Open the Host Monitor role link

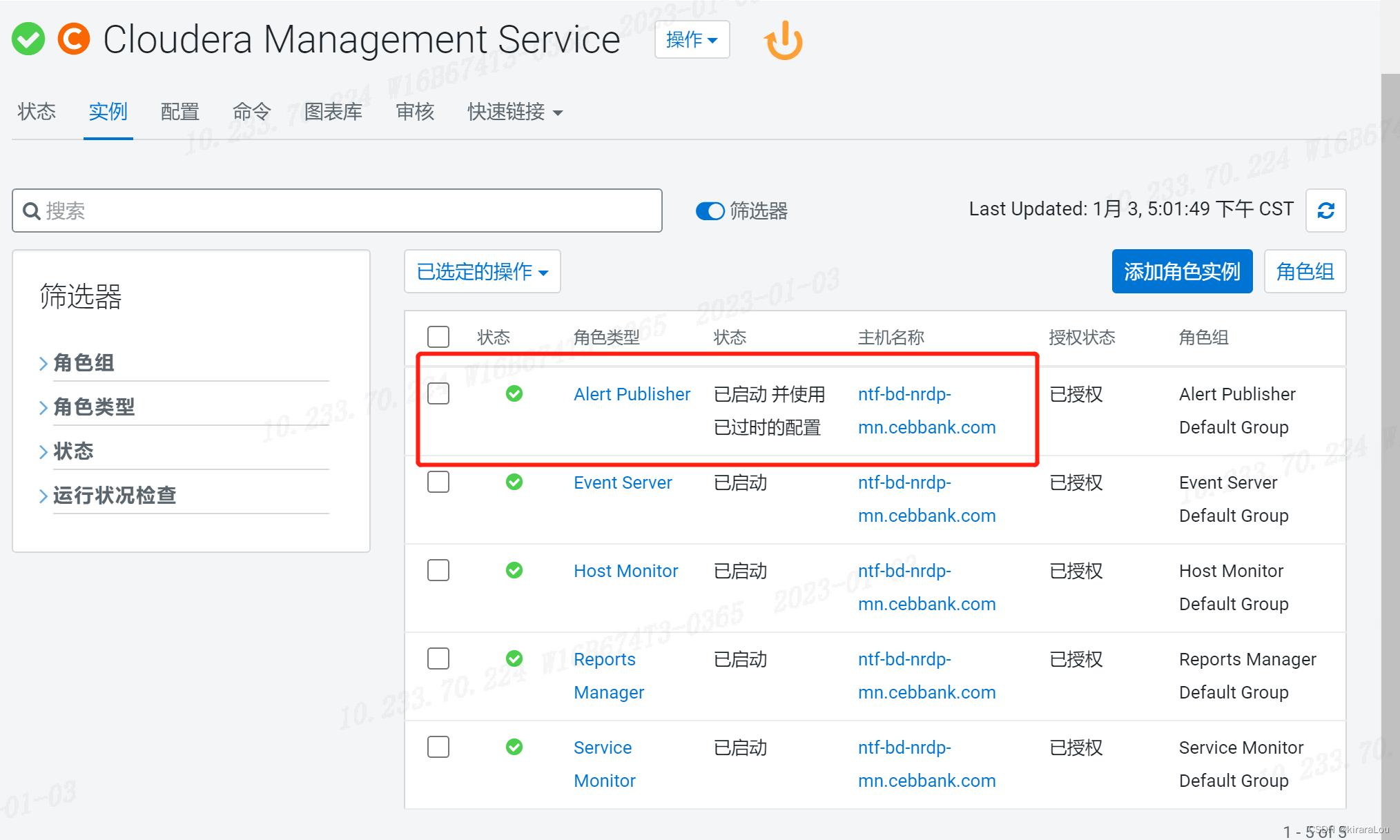point(625,571)
